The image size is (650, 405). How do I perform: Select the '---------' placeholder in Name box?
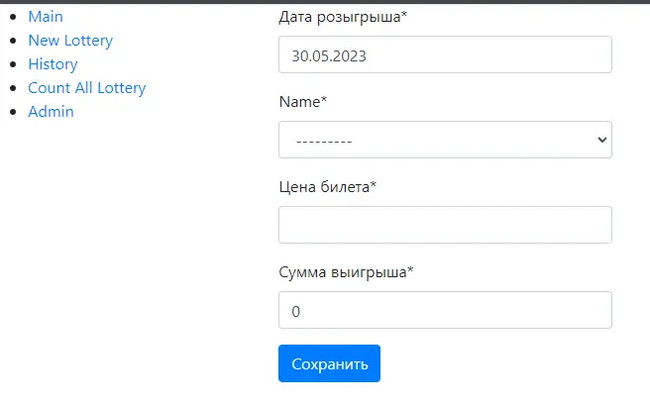(324, 141)
